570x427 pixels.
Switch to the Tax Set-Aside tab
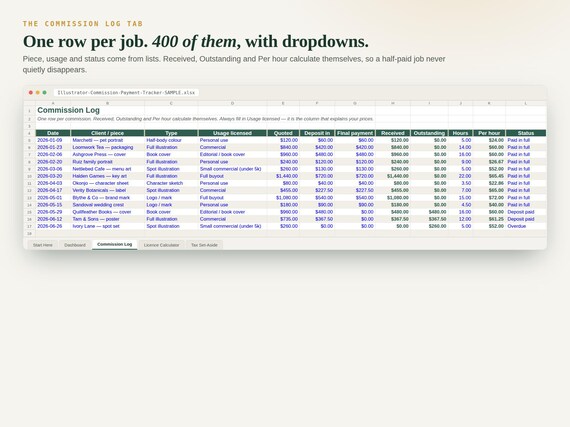pyautogui.click(x=204, y=245)
